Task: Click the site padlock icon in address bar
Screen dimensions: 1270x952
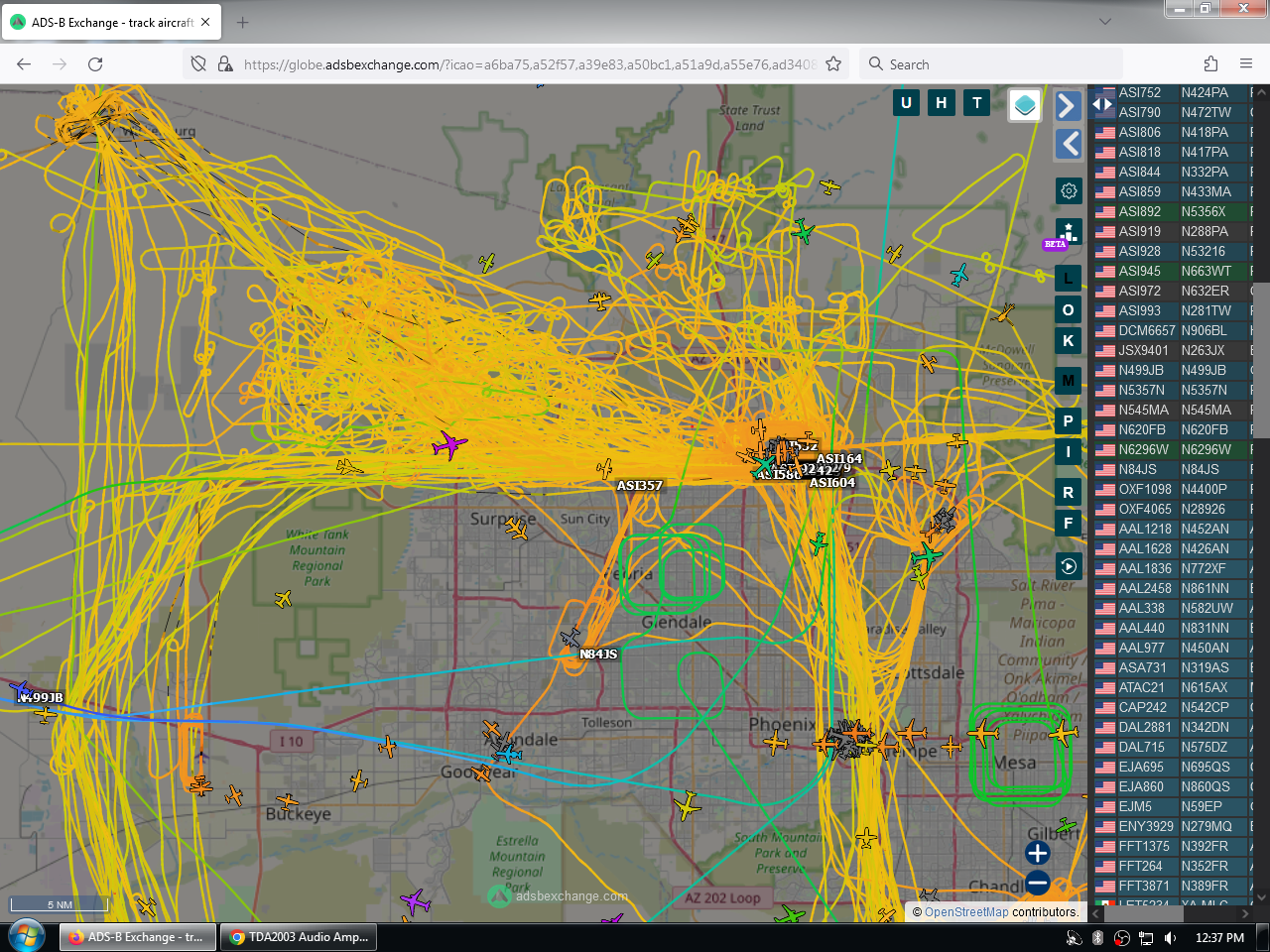Action: [225, 63]
